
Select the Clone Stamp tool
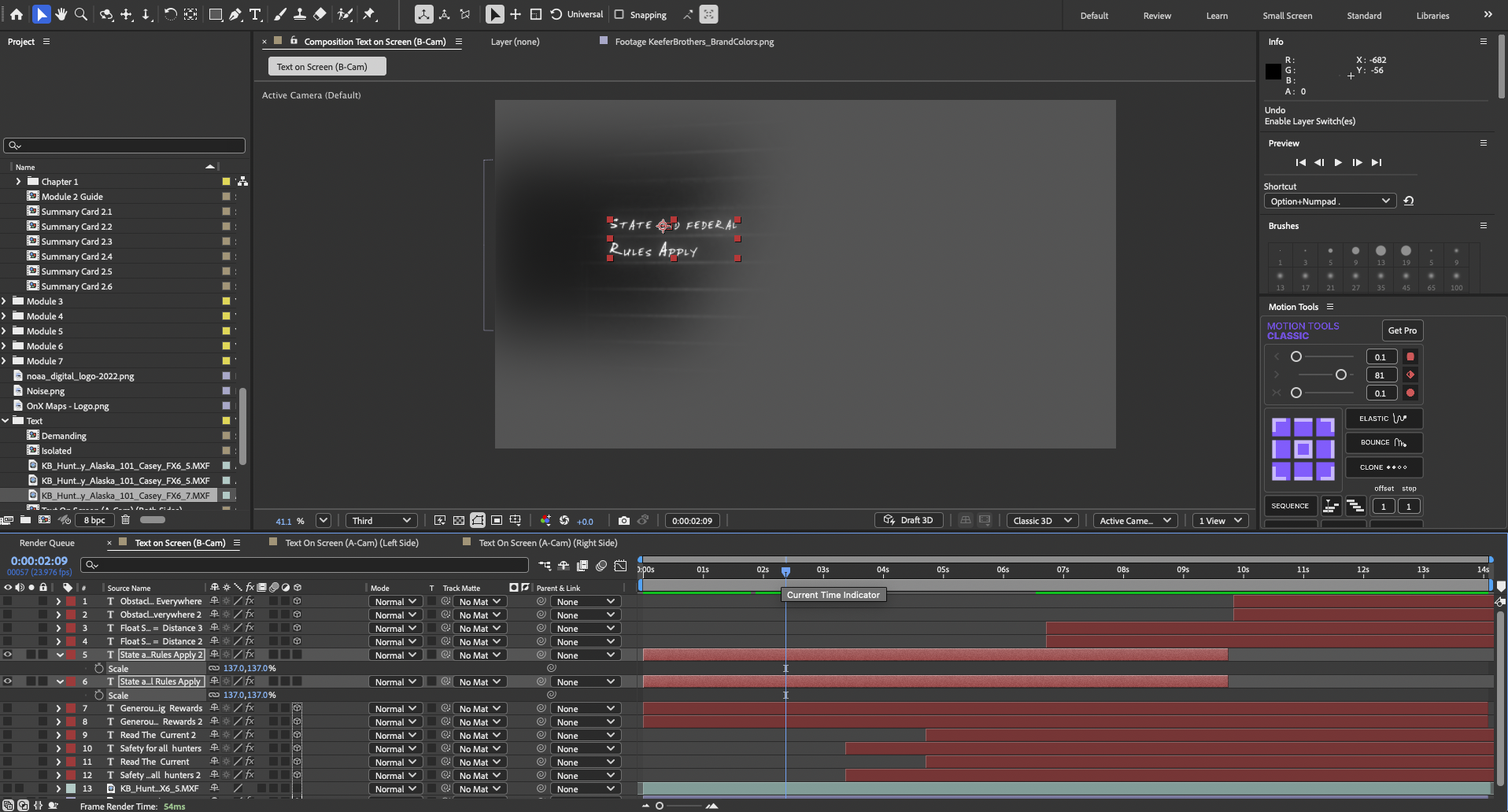click(x=301, y=14)
